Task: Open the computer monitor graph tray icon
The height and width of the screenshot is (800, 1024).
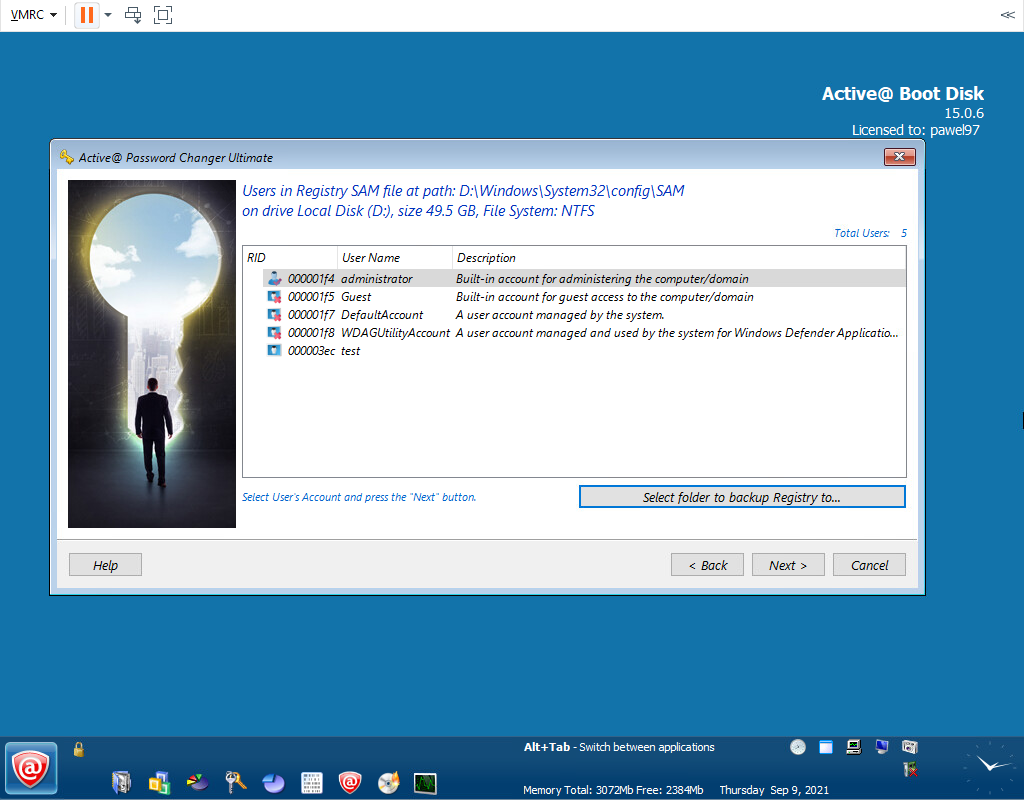Action: 854,747
